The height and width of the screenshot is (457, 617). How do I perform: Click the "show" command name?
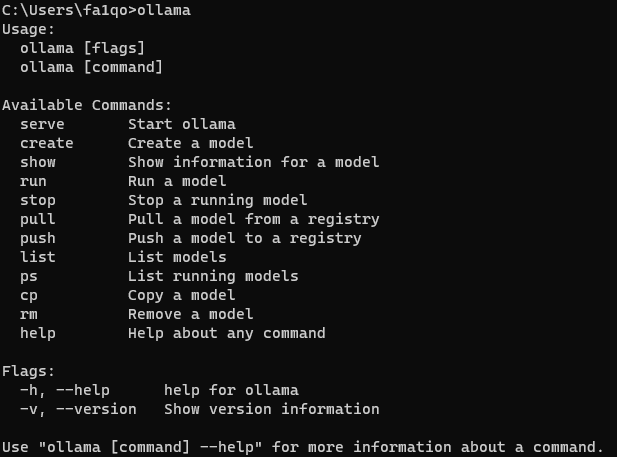pos(38,162)
